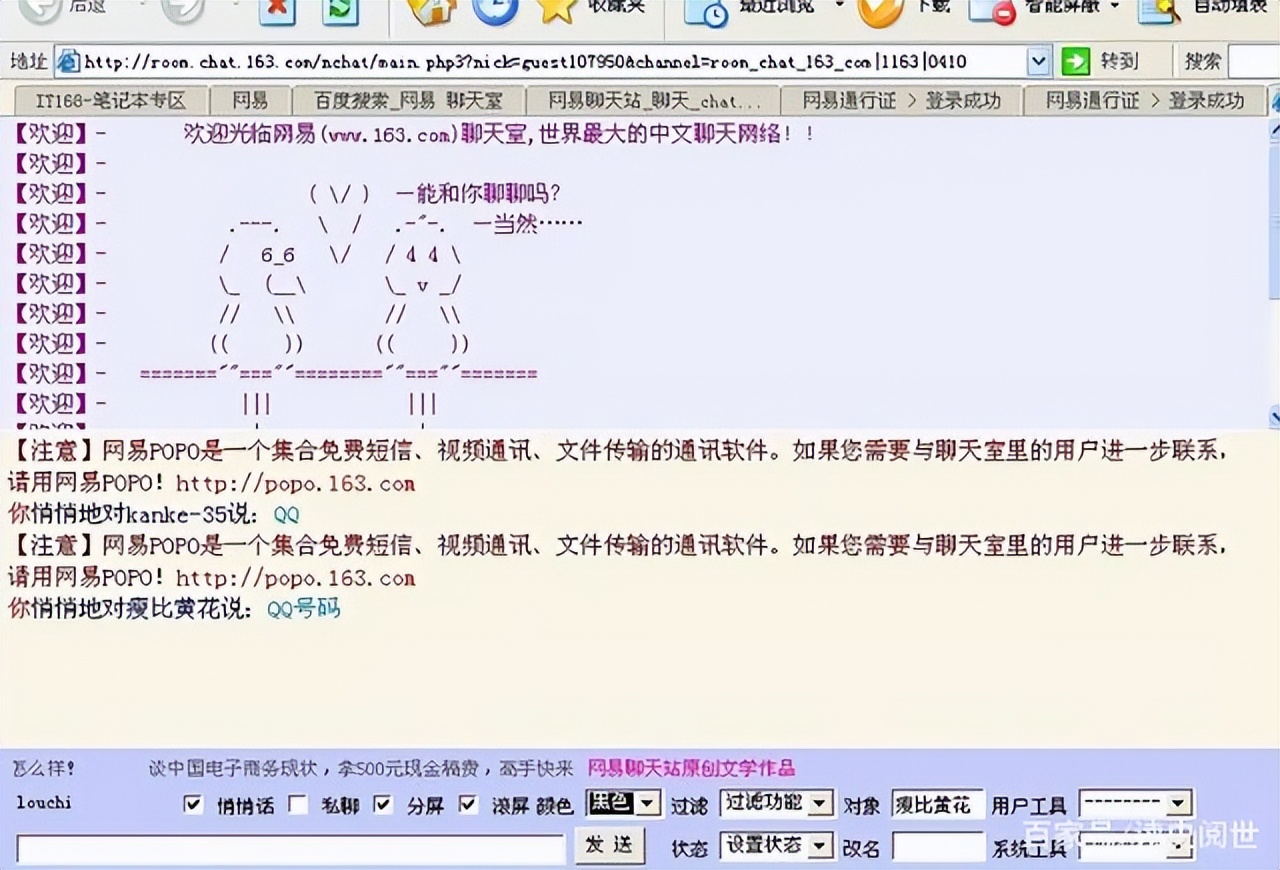Click the Back navigation icon
This screenshot has width=1280, height=870.
click(x=37, y=10)
